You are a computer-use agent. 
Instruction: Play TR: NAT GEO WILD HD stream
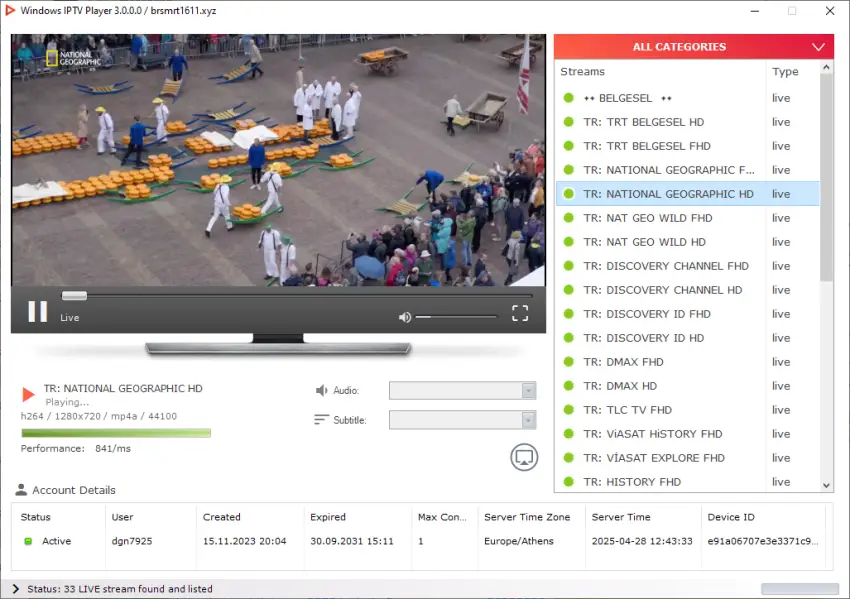tap(687, 242)
